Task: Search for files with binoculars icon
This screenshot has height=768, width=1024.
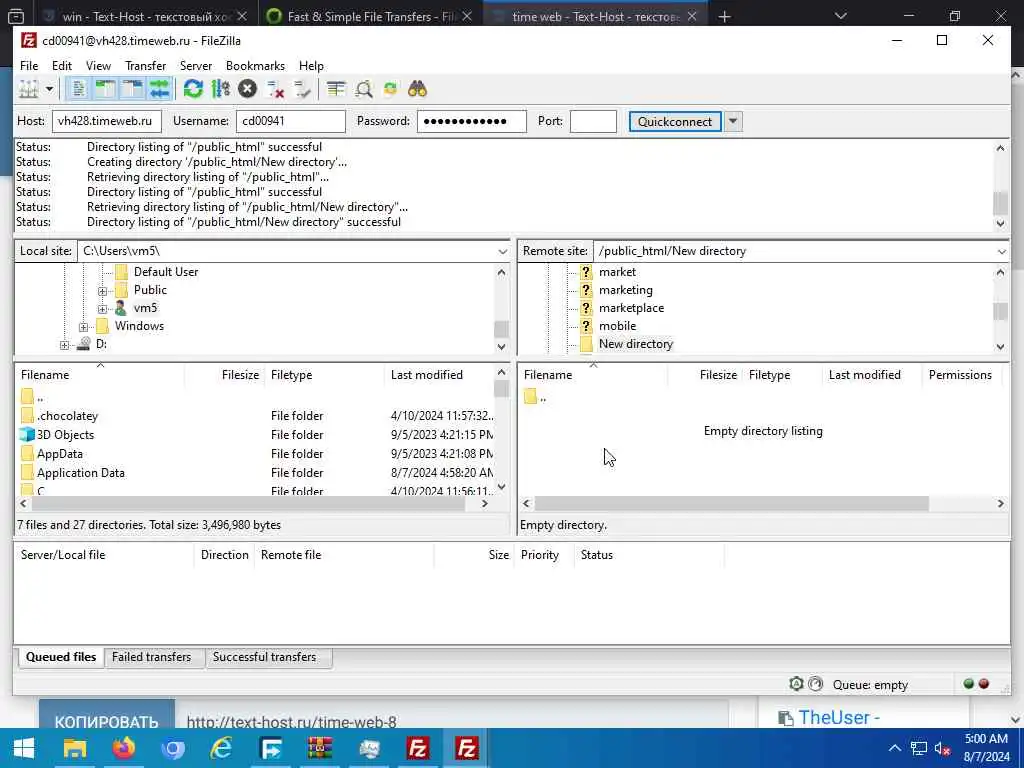Action: pyautogui.click(x=417, y=89)
